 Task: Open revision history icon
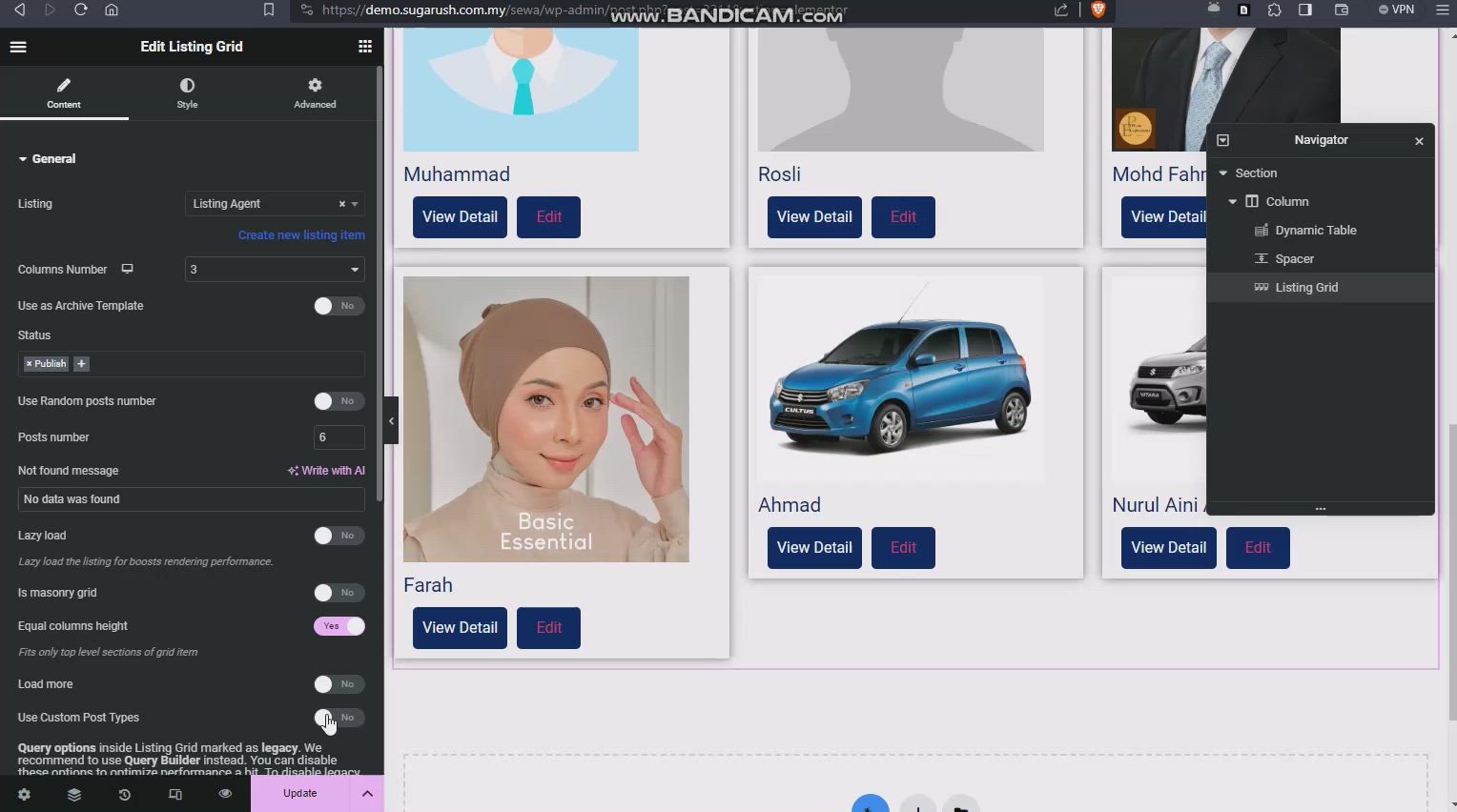pos(124,794)
